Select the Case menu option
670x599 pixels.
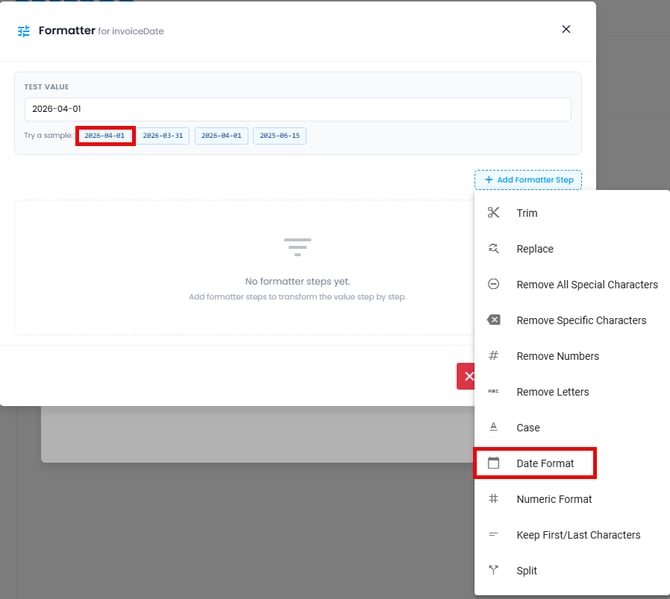[x=528, y=428]
